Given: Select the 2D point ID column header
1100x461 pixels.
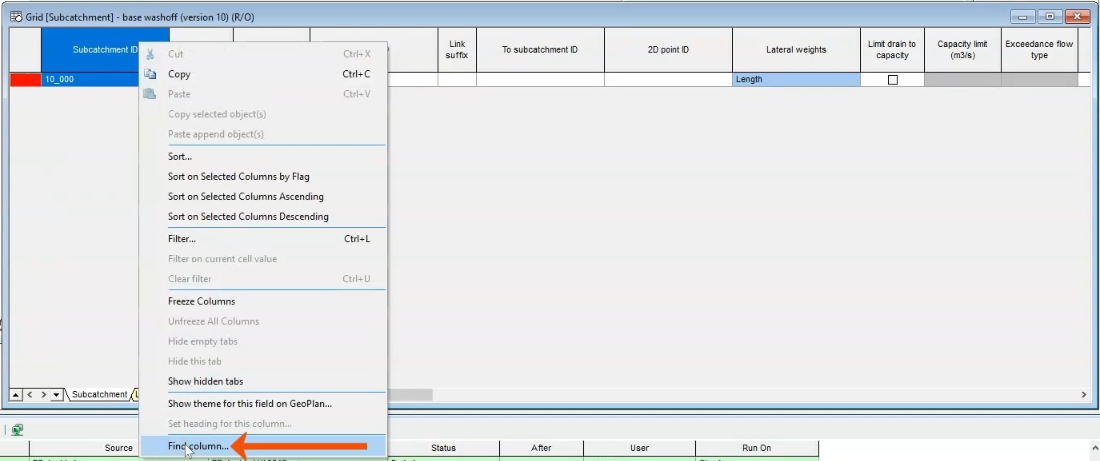Looking at the screenshot, I should click(x=669, y=50).
